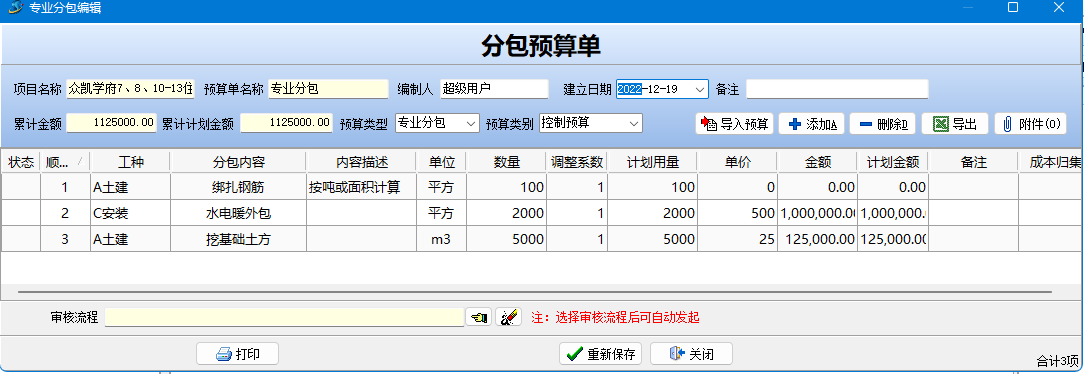Click the 删除 delete row button

point(883,124)
